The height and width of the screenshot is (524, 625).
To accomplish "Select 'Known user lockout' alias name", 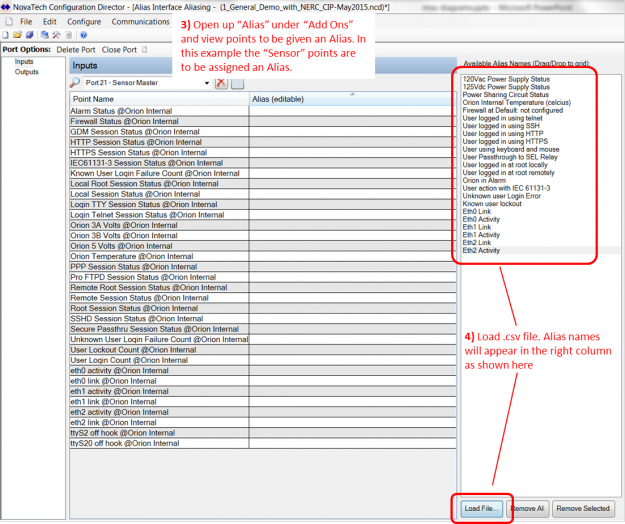I will coord(492,203).
